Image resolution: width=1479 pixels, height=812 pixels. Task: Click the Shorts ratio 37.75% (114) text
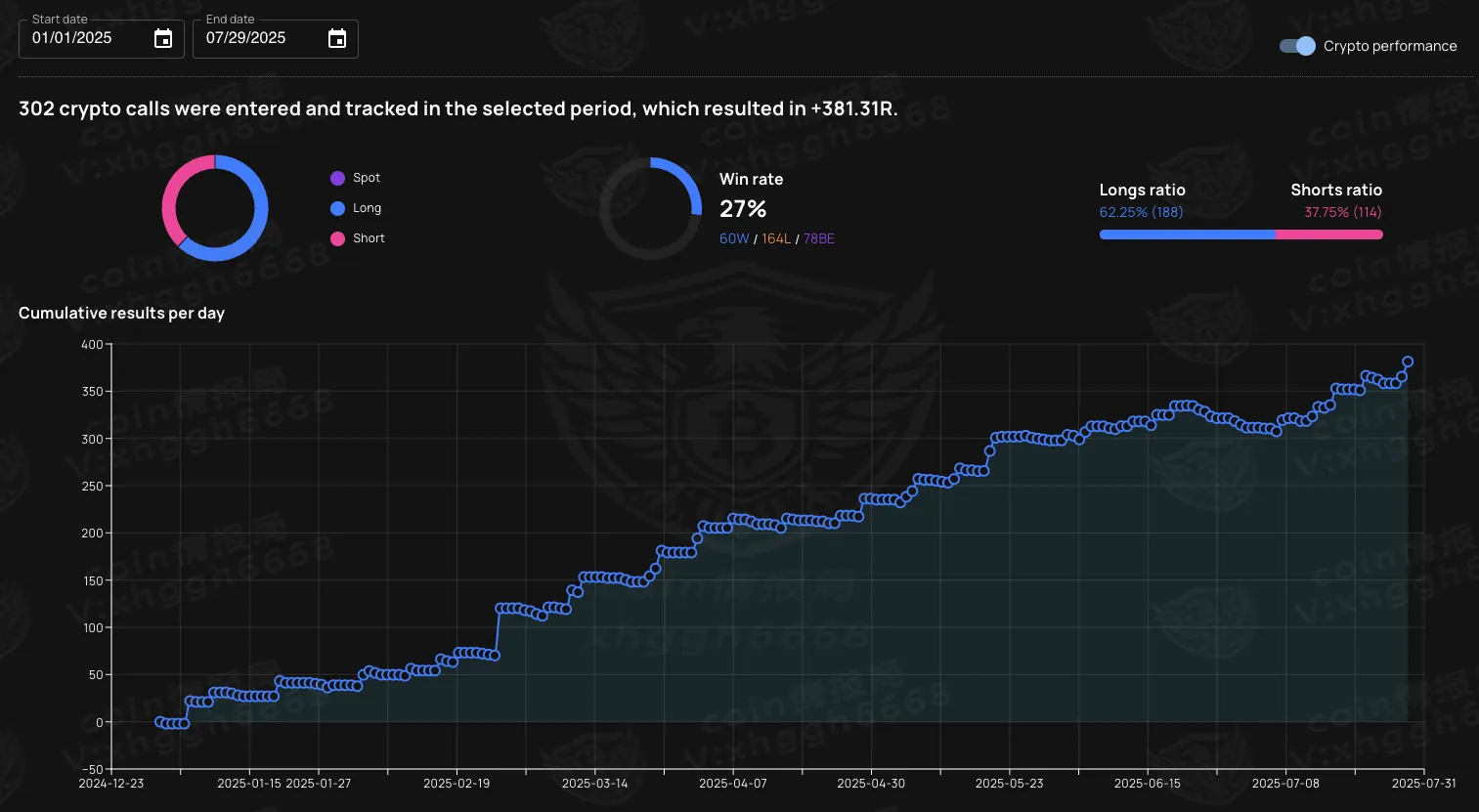1342,212
